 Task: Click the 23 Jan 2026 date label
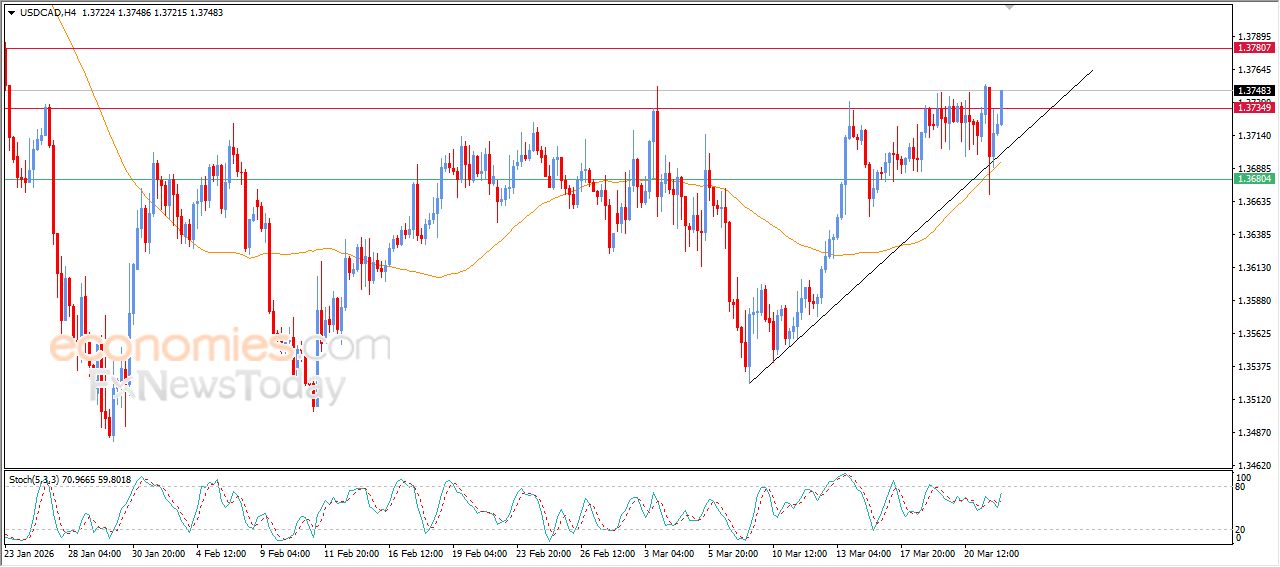[32, 553]
